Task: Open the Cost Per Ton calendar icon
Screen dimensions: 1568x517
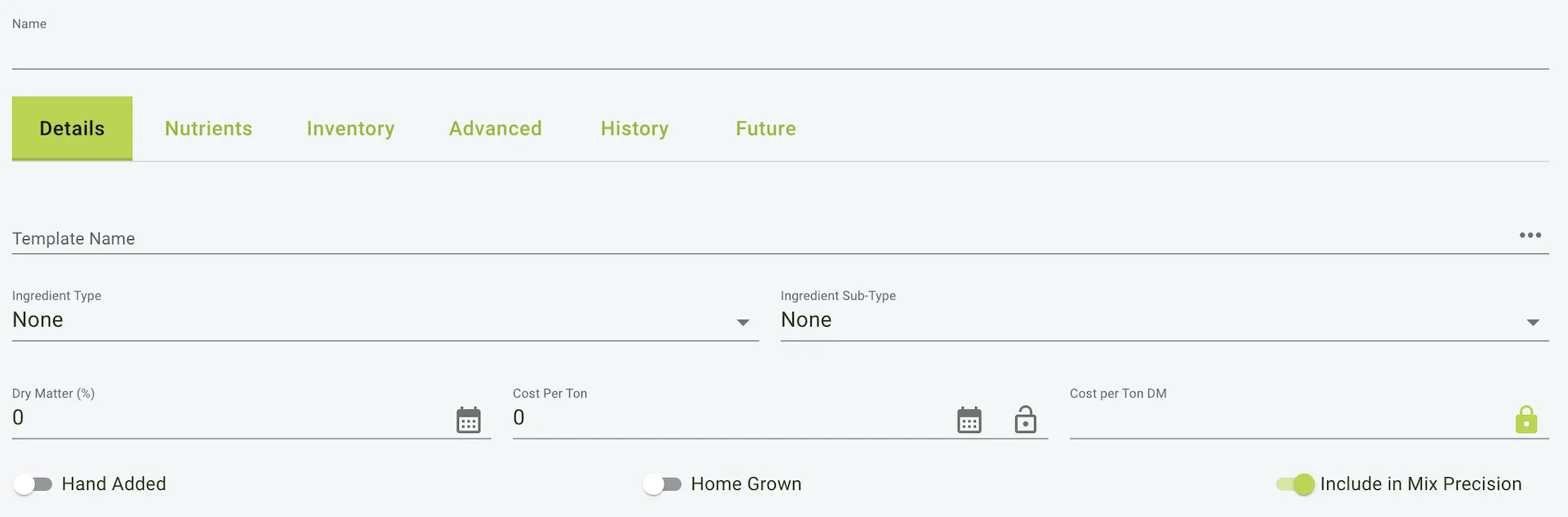Action: [x=969, y=420]
